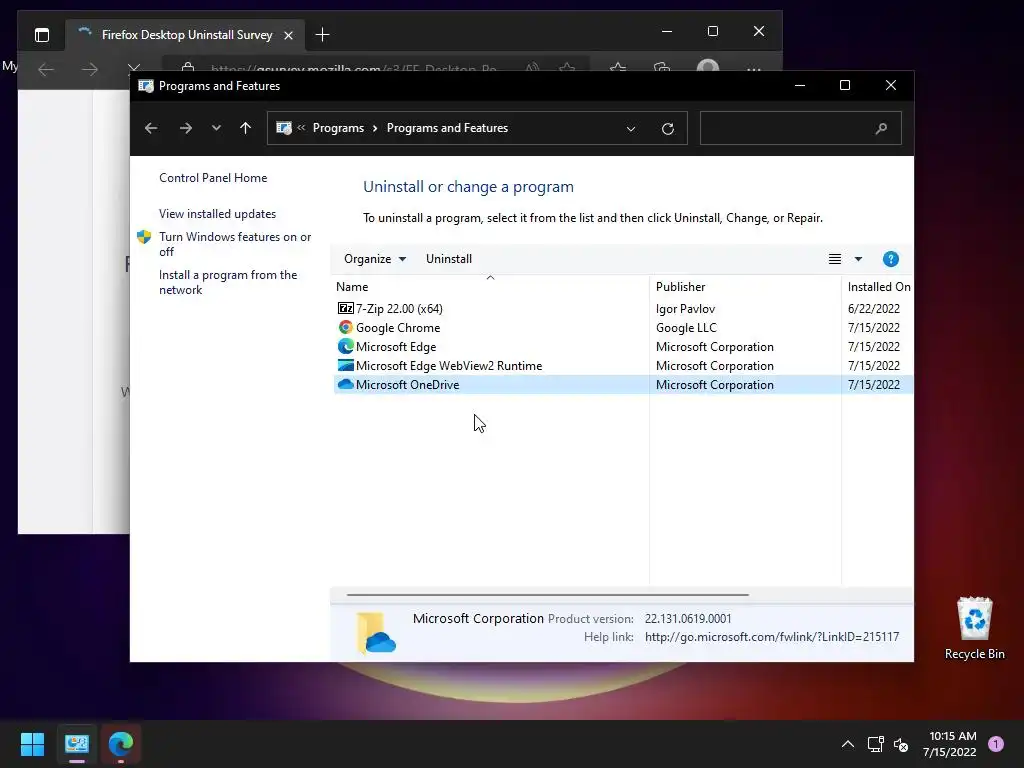1024x768 pixels.
Task: Select the Microsoft Edge program icon
Action: point(345,346)
